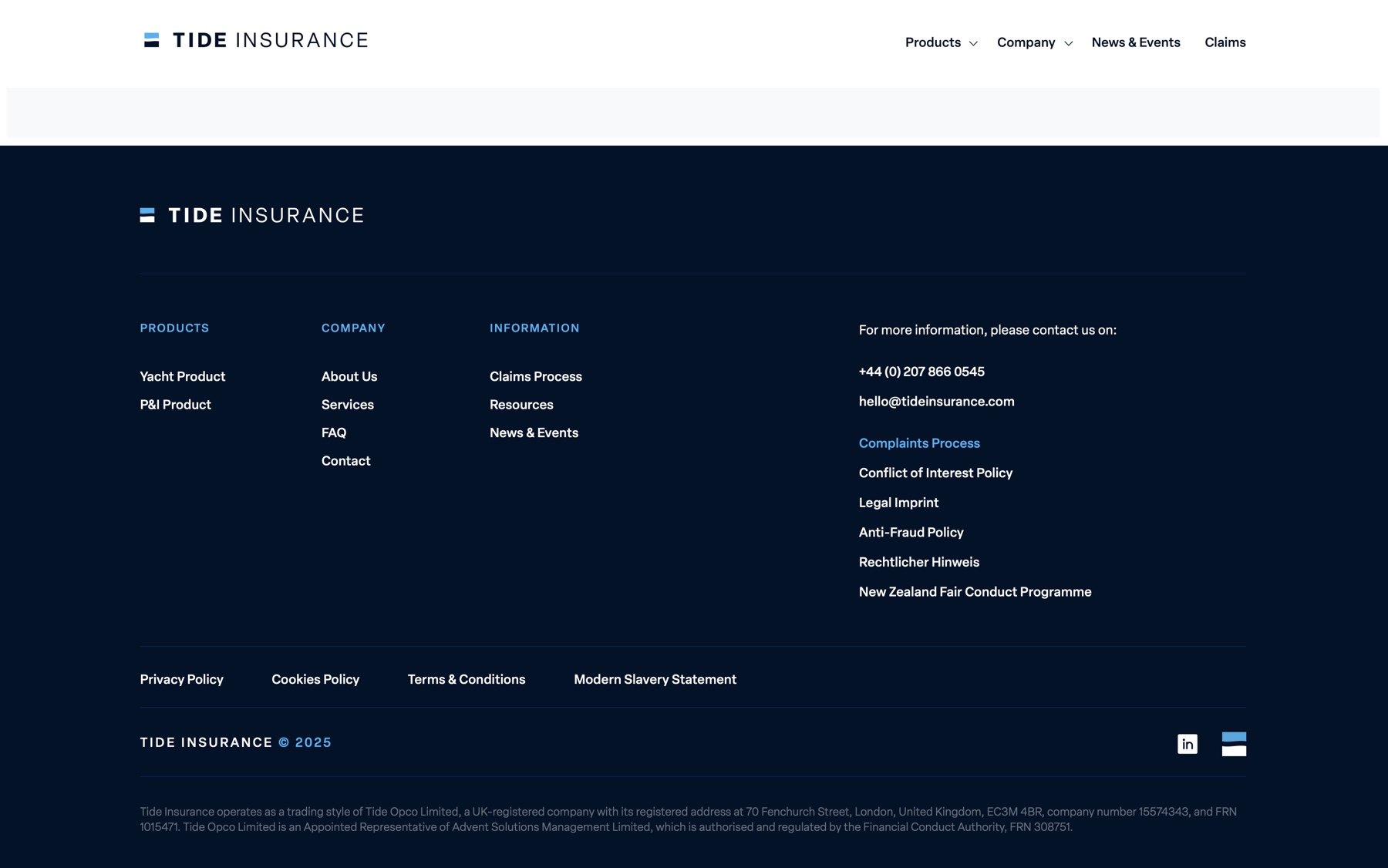Click the Tide flag icon beside LinkedIn
1388x868 pixels.
(x=1234, y=744)
